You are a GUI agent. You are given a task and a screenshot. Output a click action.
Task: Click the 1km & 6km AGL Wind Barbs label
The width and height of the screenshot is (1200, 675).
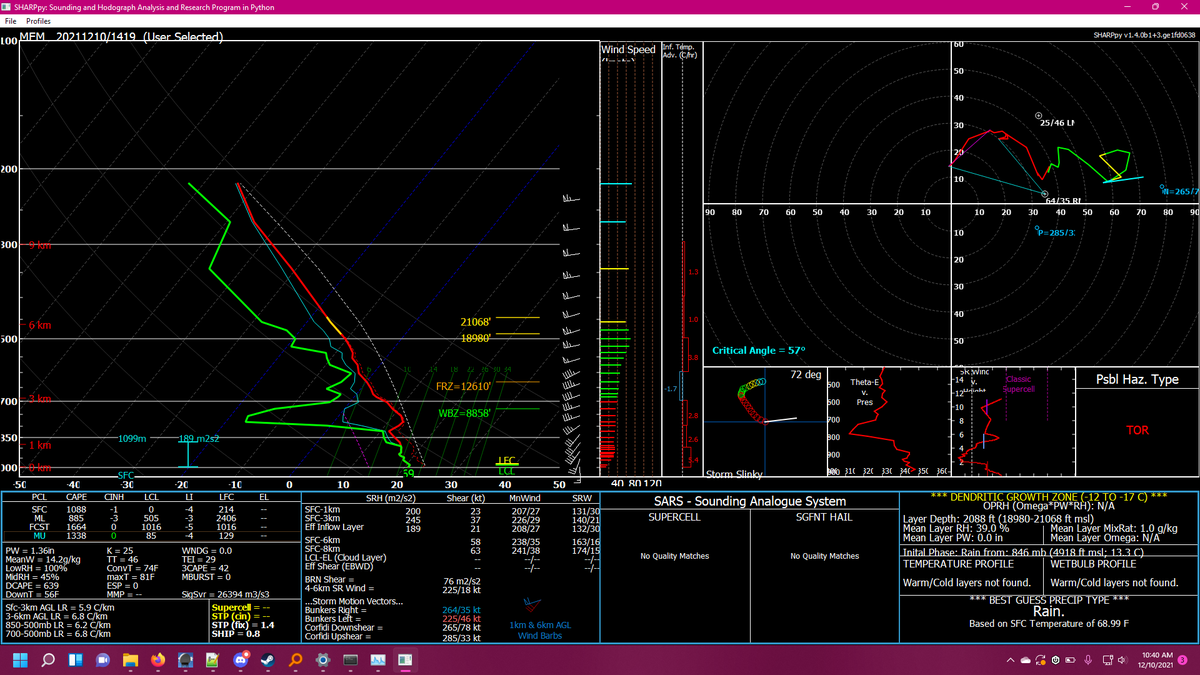(x=540, y=630)
